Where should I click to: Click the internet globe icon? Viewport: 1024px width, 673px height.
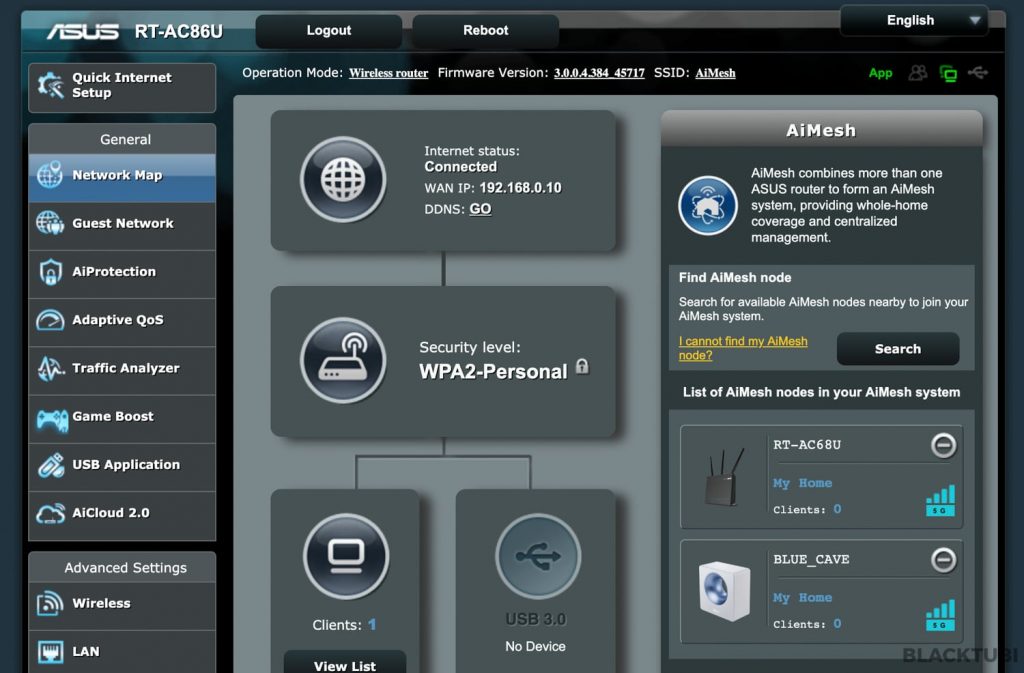click(x=343, y=180)
